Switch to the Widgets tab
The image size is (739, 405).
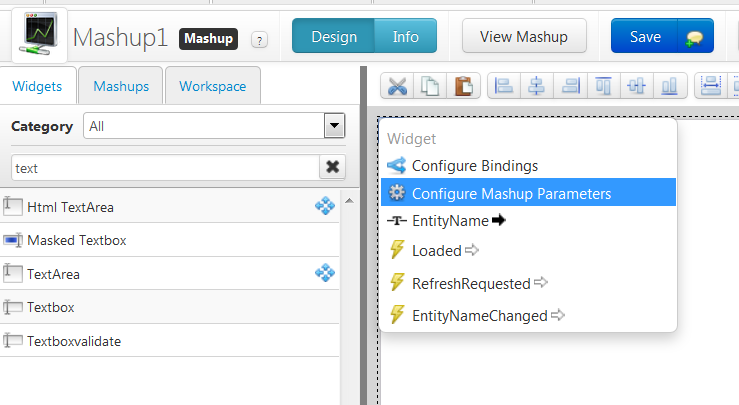point(37,86)
